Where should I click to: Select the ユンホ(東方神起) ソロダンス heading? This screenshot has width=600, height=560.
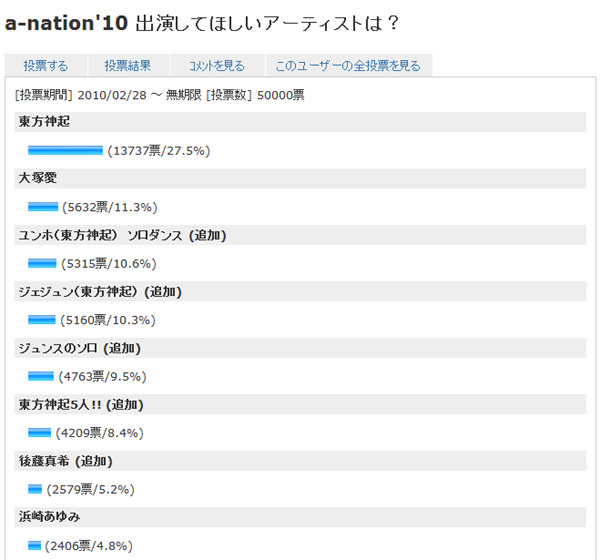tap(122, 235)
